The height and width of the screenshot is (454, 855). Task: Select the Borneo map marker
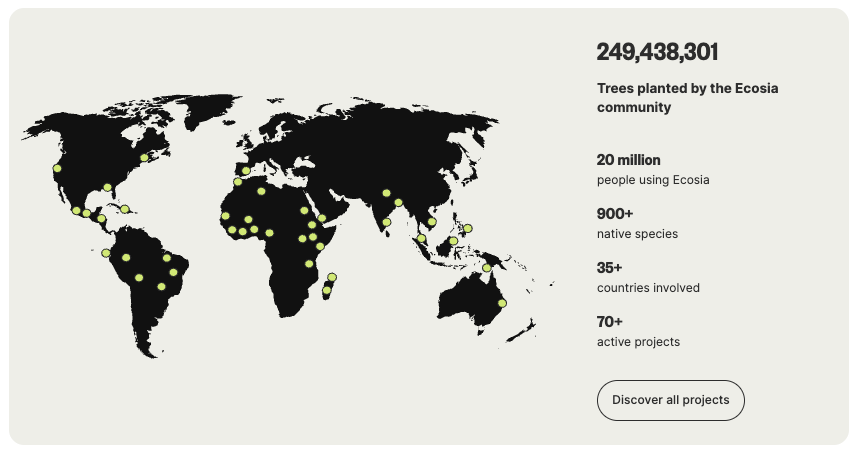(x=453, y=241)
